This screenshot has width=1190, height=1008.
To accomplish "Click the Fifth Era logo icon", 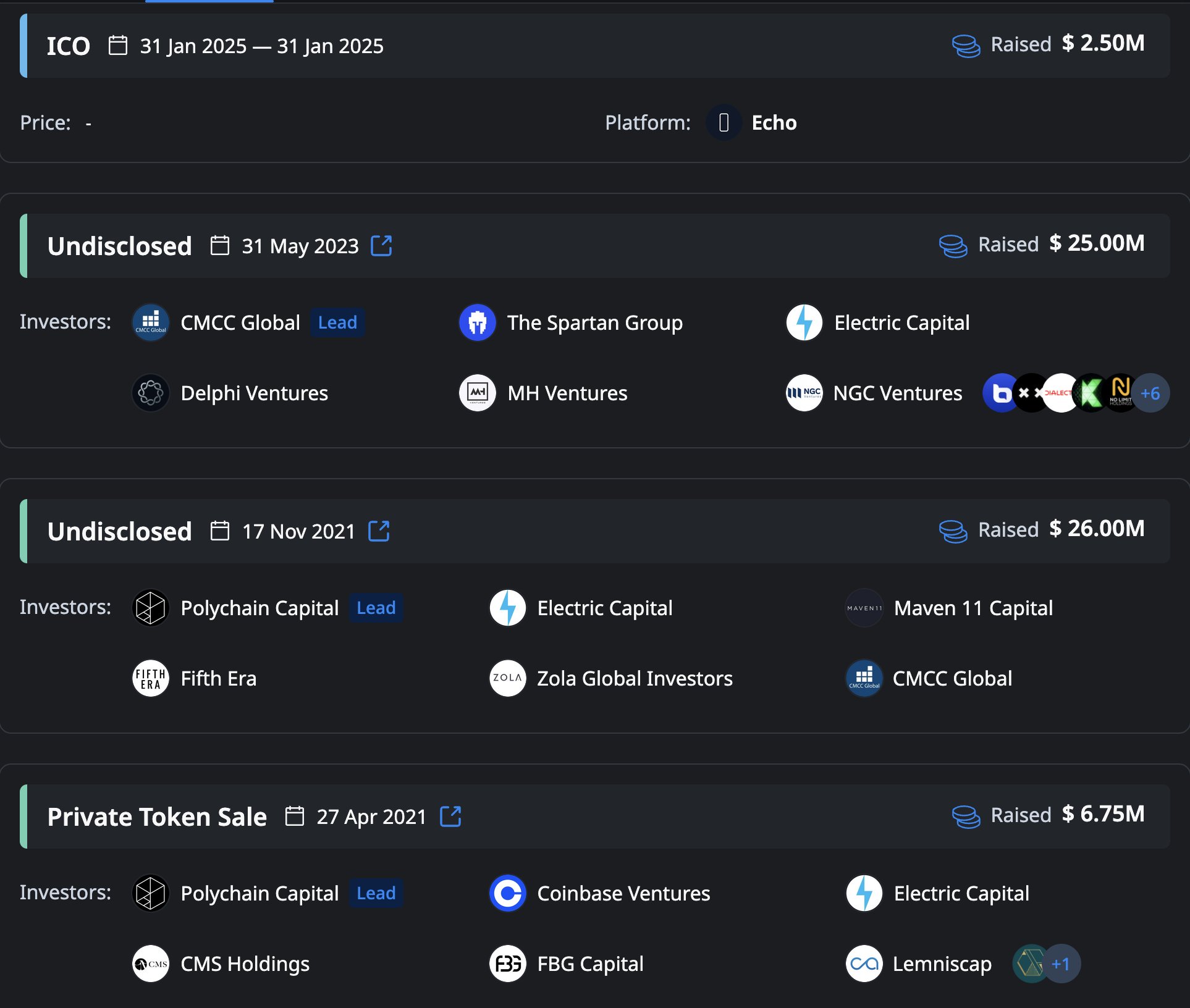I will (151, 678).
